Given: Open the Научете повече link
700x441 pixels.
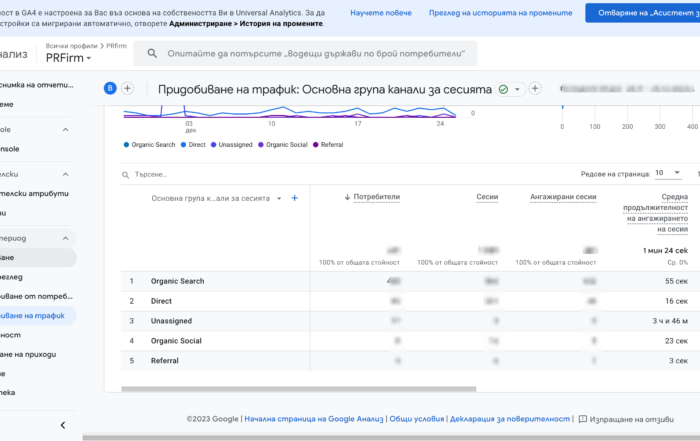Looking at the screenshot, I should 381,13.
